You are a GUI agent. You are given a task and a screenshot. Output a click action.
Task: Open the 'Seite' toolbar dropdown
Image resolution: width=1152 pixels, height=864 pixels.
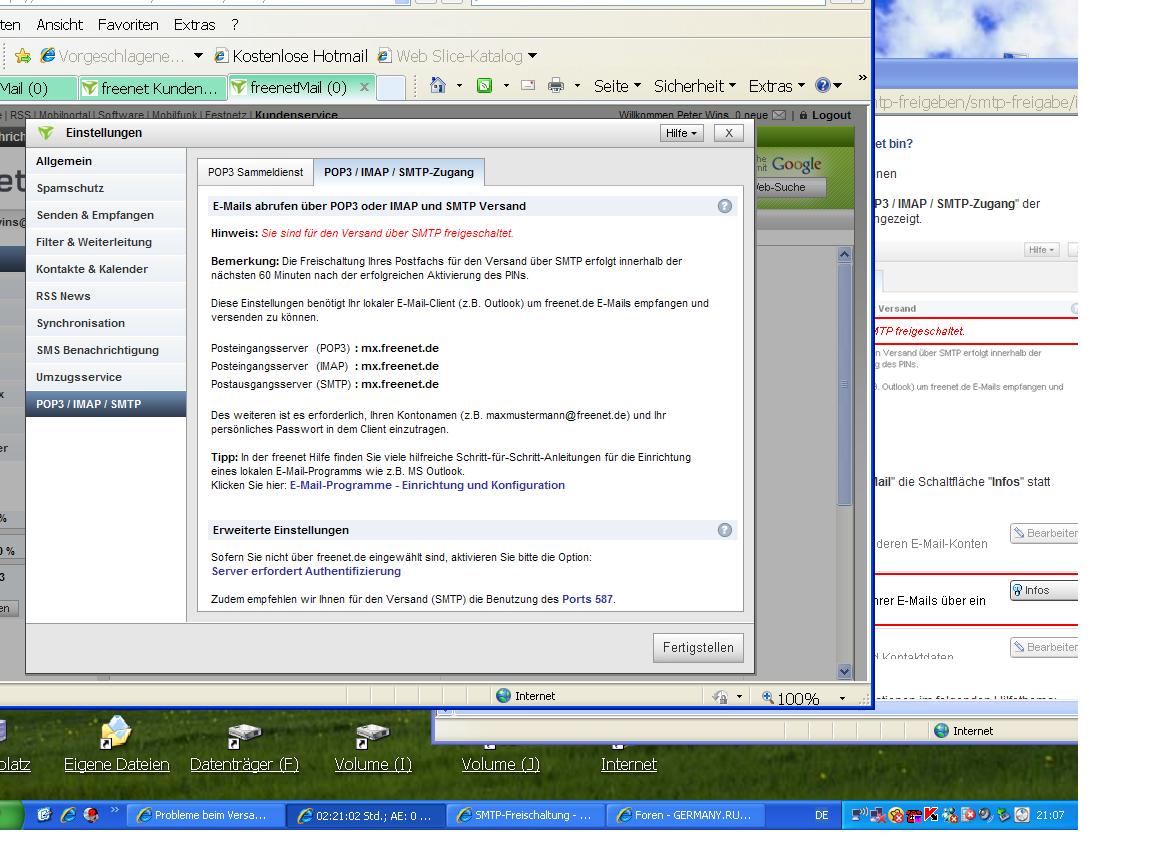tap(617, 86)
